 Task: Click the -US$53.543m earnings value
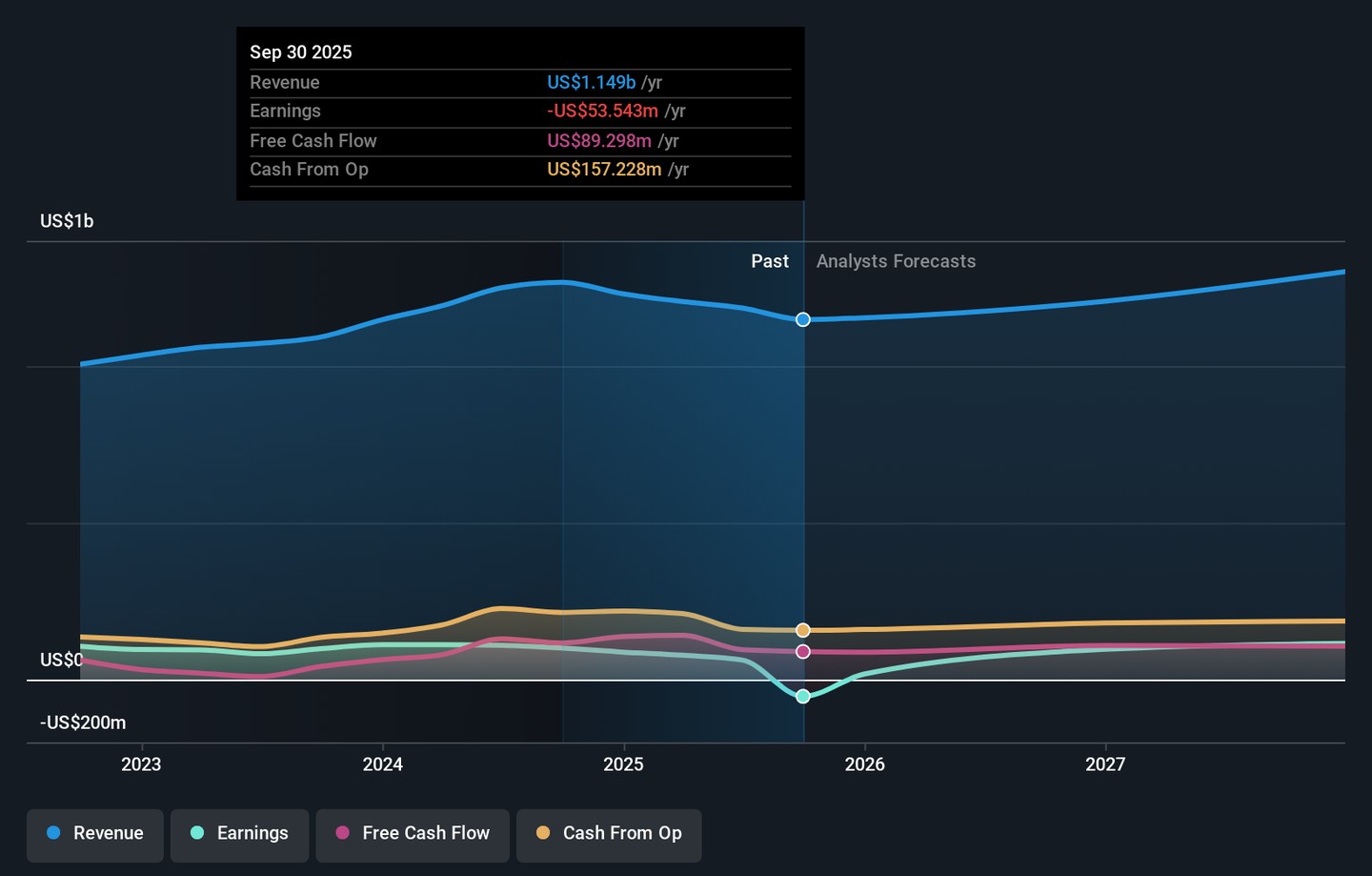[x=602, y=112]
